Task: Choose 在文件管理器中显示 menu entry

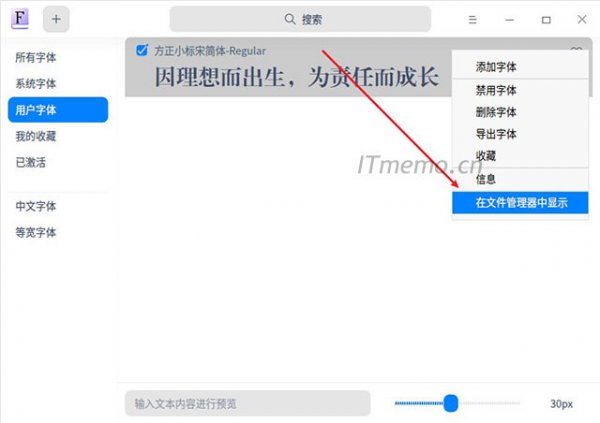Action: [x=520, y=203]
